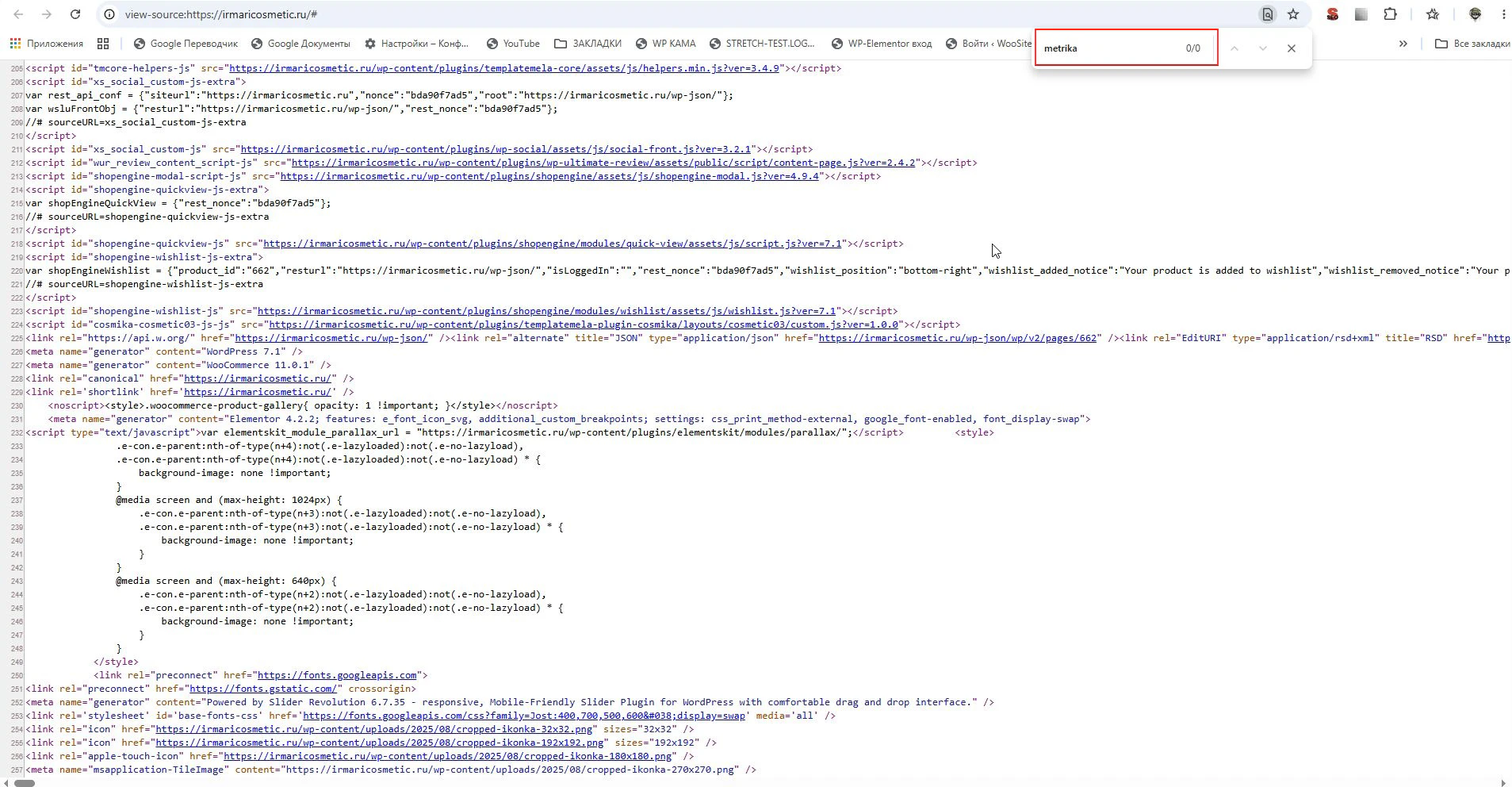
Task: Open the YouTube bookmark
Action: (x=513, y=44)
